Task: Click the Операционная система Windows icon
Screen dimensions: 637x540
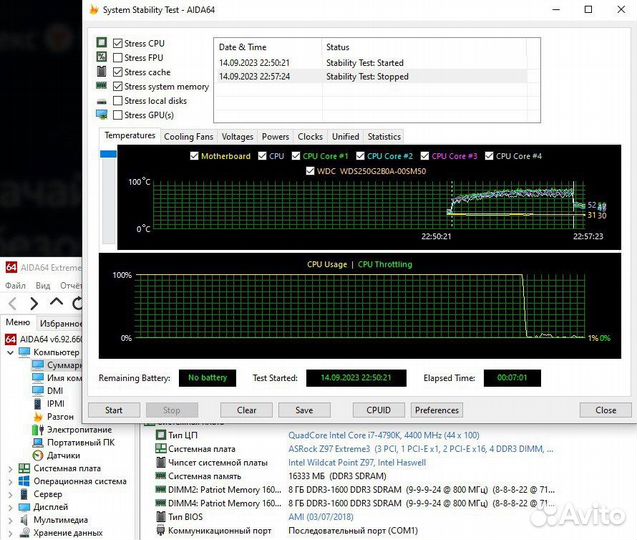Action: pyautogui.click(x=24, y=481)
